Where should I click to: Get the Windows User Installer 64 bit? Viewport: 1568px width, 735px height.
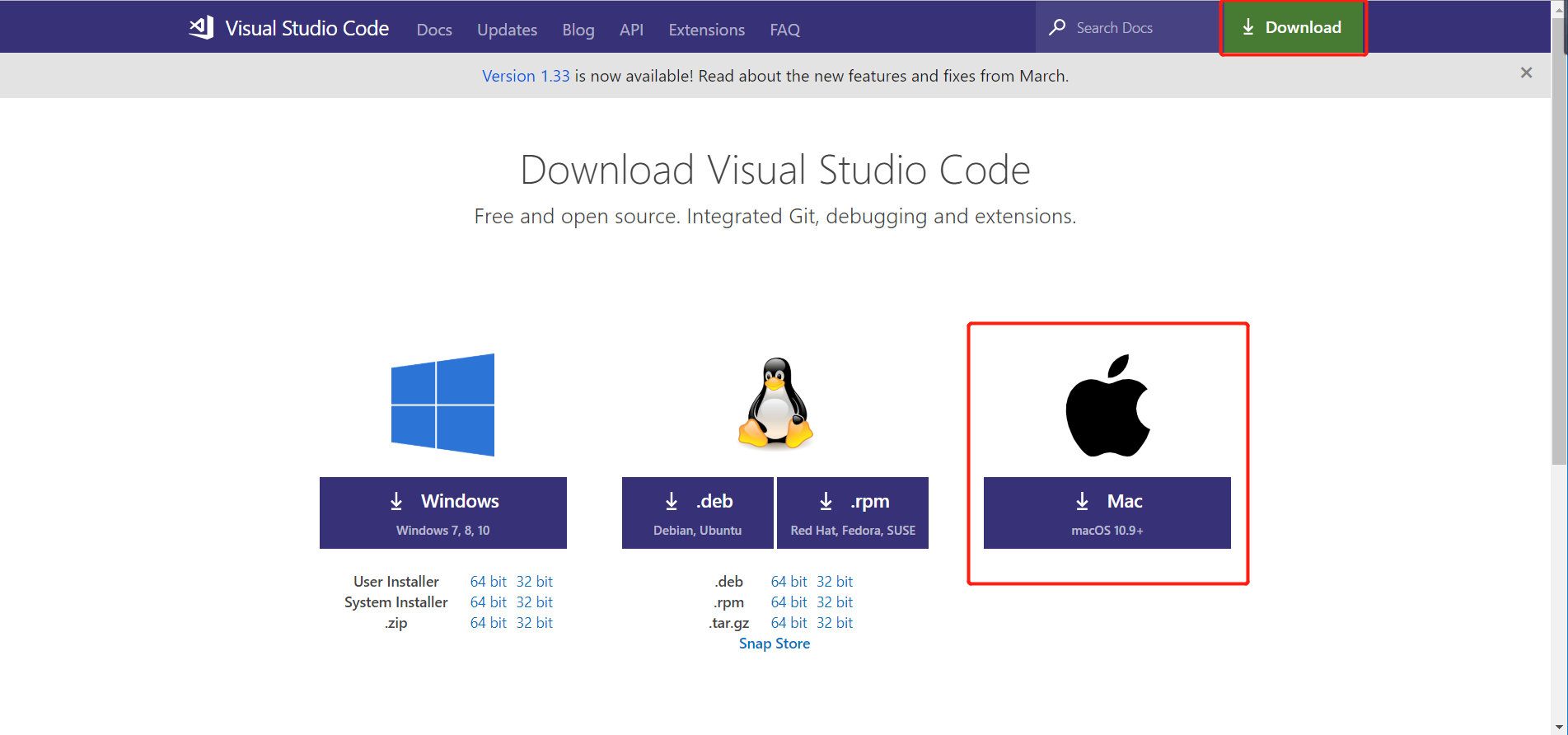[489, 582]
